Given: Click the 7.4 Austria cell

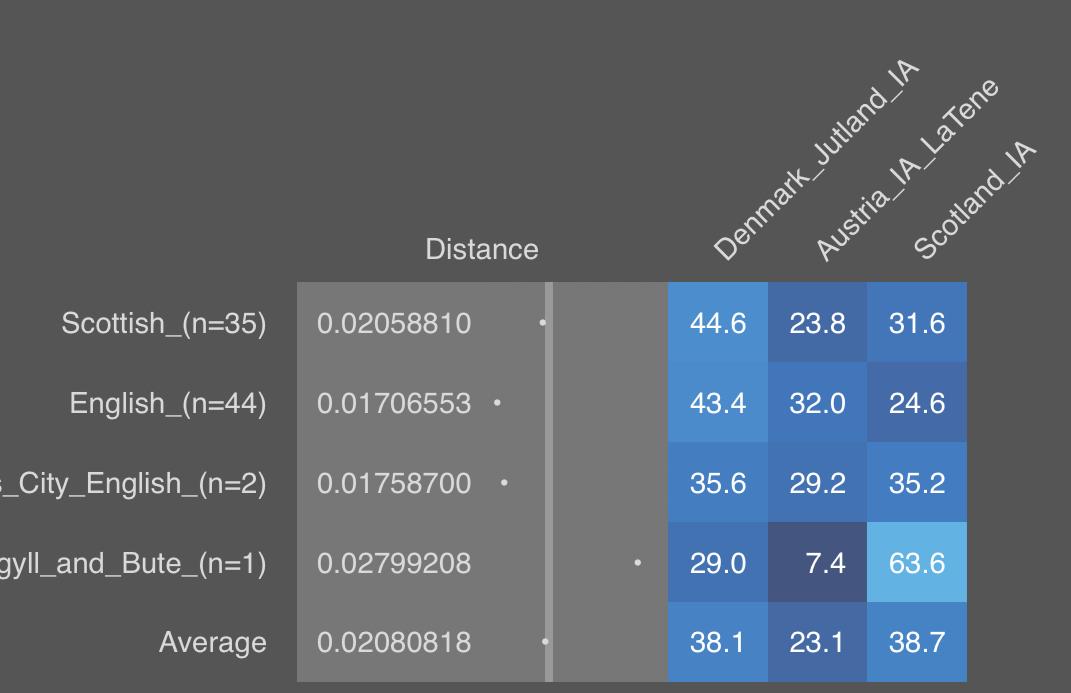Looking at the screenshot, I should tap(817, 563).
